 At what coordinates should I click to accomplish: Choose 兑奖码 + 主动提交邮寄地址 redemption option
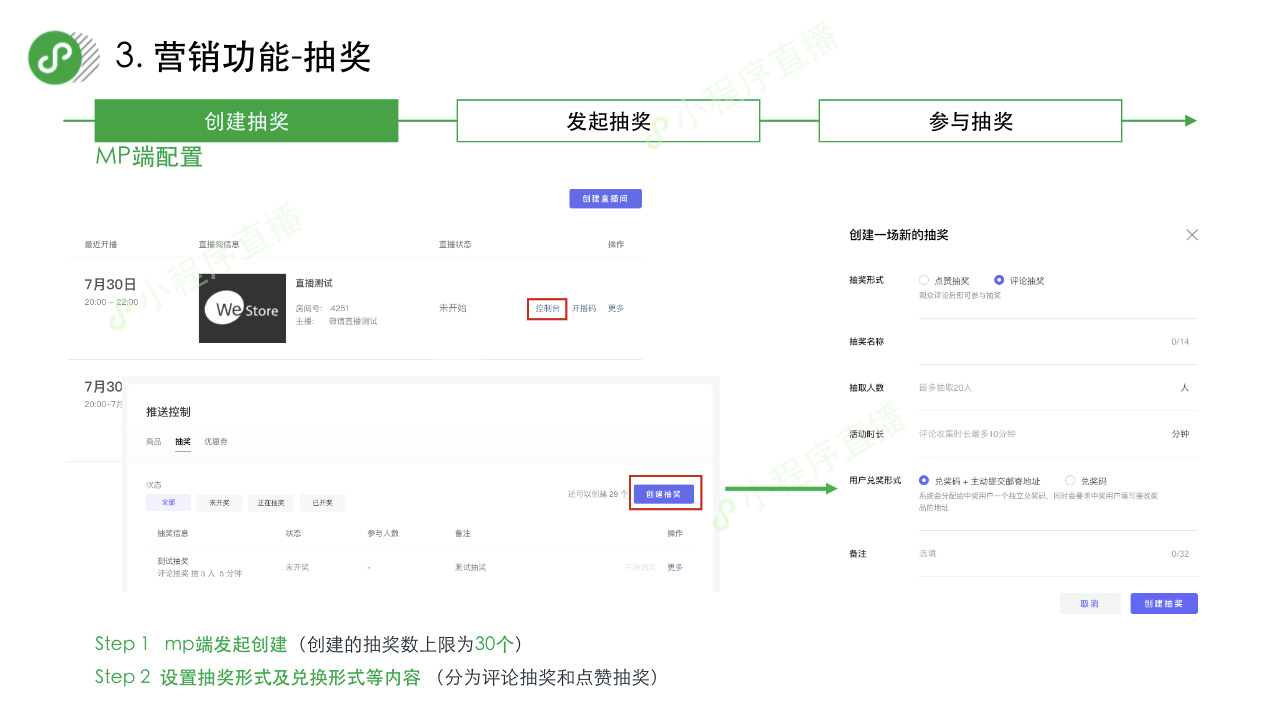point(924,481)
